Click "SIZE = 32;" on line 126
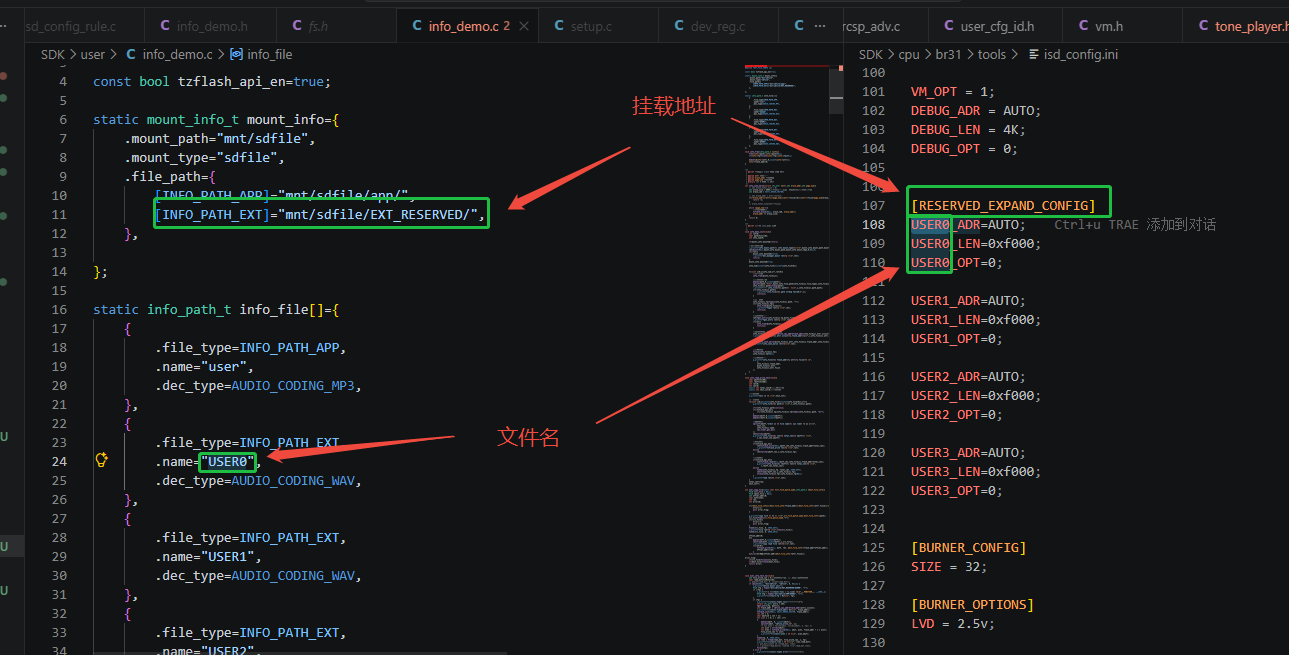The height and width of the screenshot is (655, 1289). coord(949,566)
